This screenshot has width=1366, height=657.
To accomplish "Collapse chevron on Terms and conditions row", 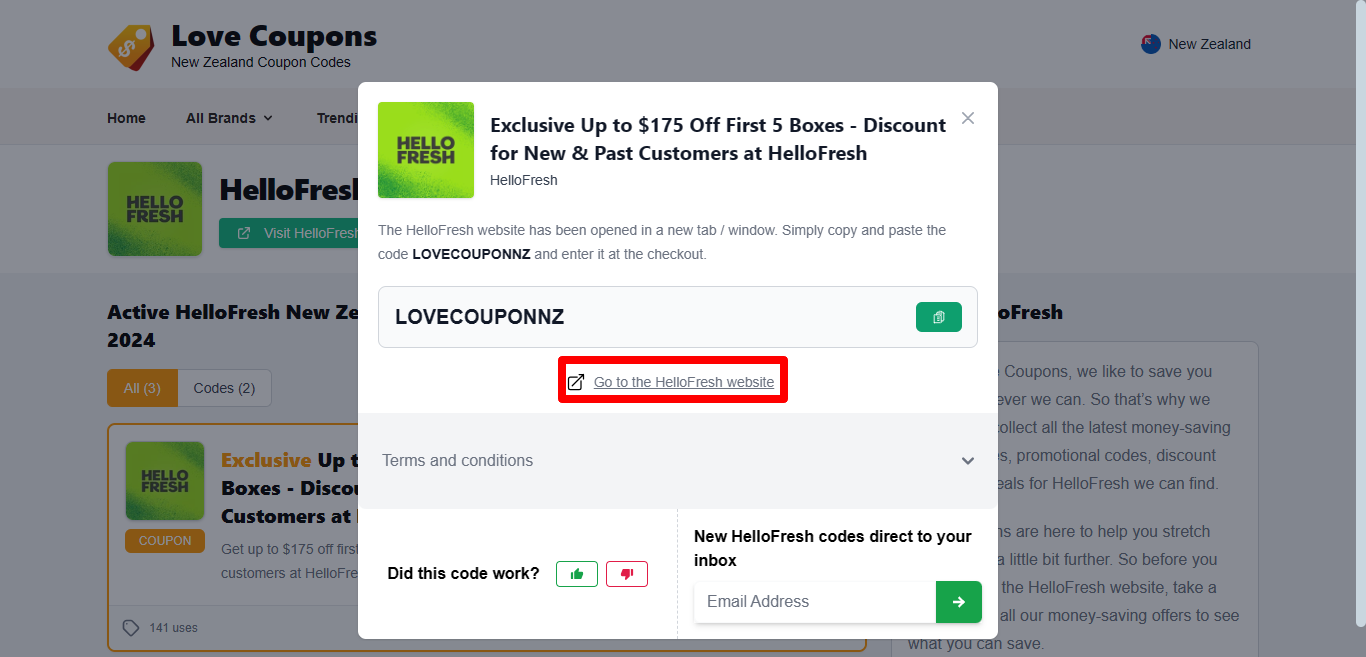I will 967,461.
